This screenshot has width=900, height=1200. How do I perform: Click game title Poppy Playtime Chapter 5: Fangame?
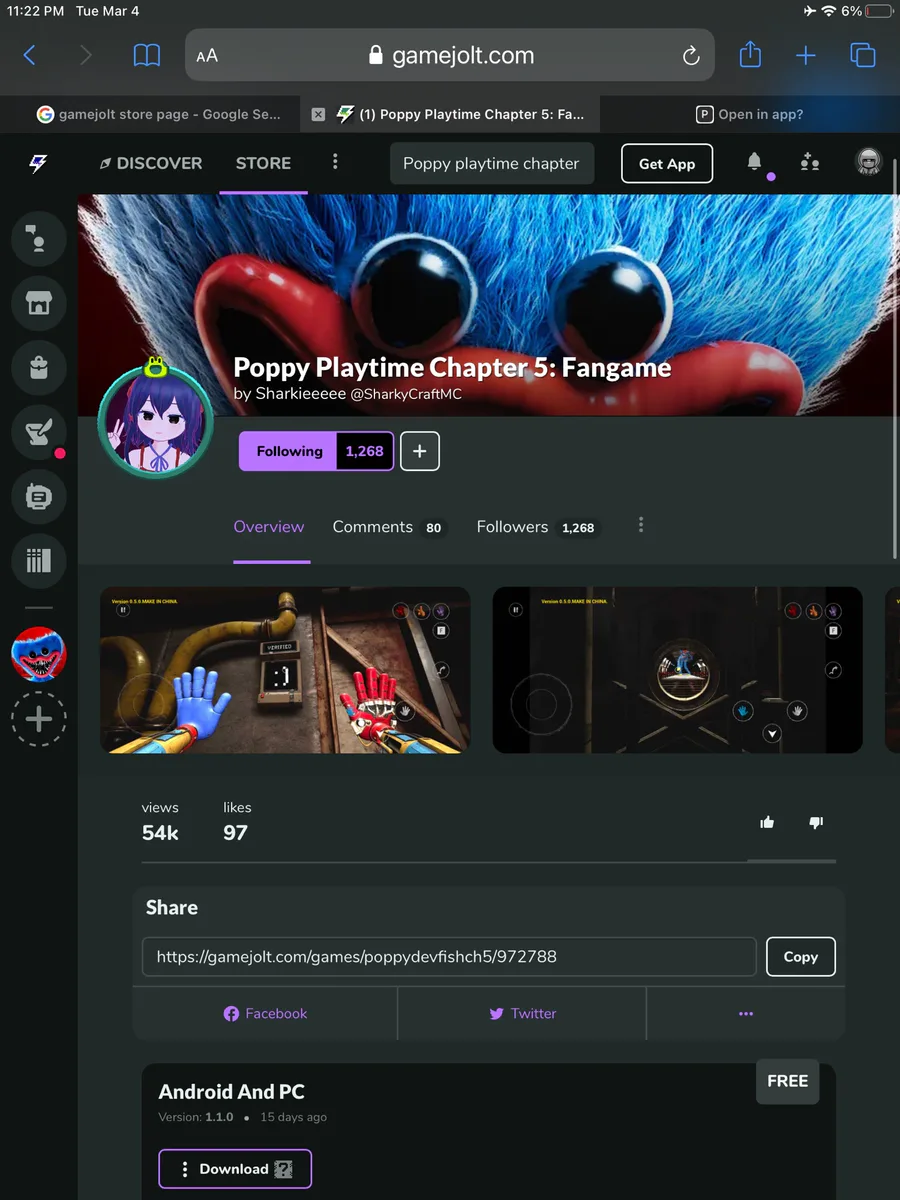[x=452, y=368]
